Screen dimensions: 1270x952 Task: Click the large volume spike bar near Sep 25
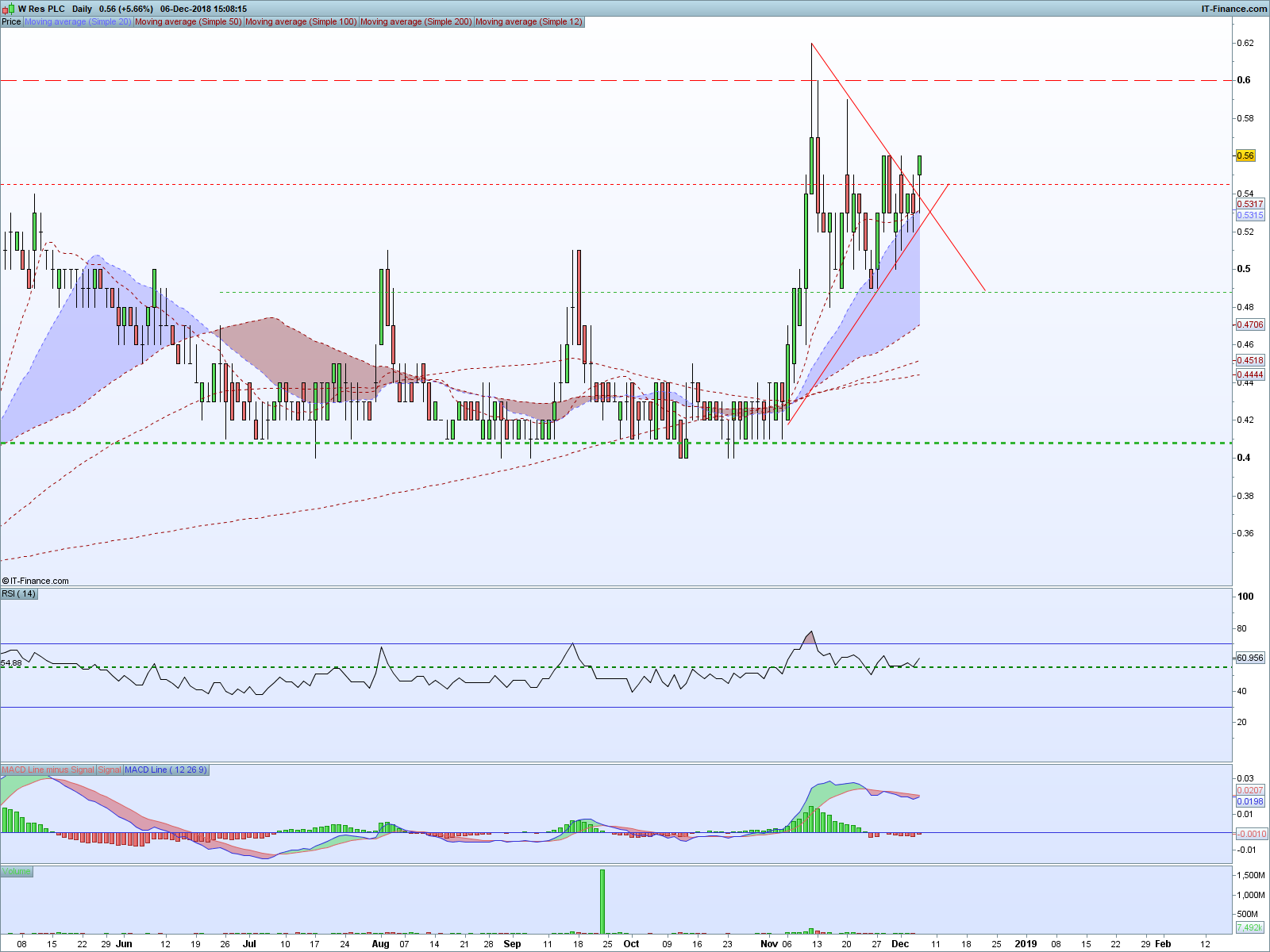[x=602, y=902]
